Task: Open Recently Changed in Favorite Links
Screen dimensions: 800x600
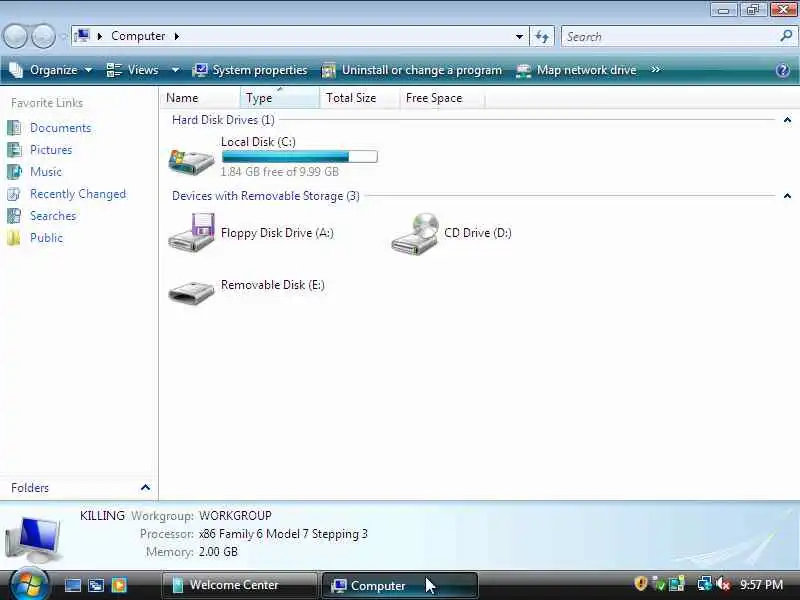Action: (x=78, y=194)
